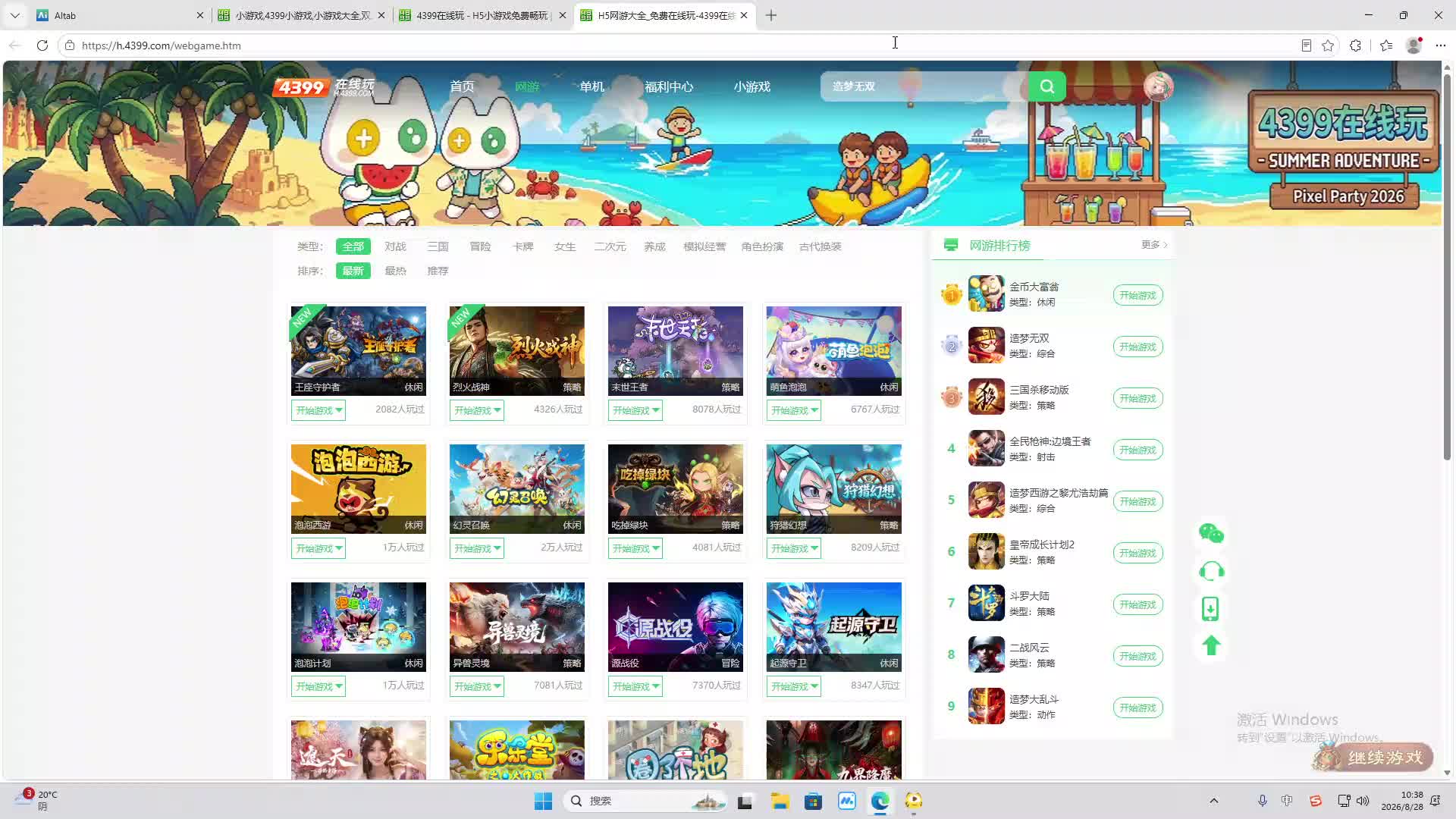The image size is (1456, 819).
Task: Open the user avatar in site header
Action: click(x=1158, y=86)
